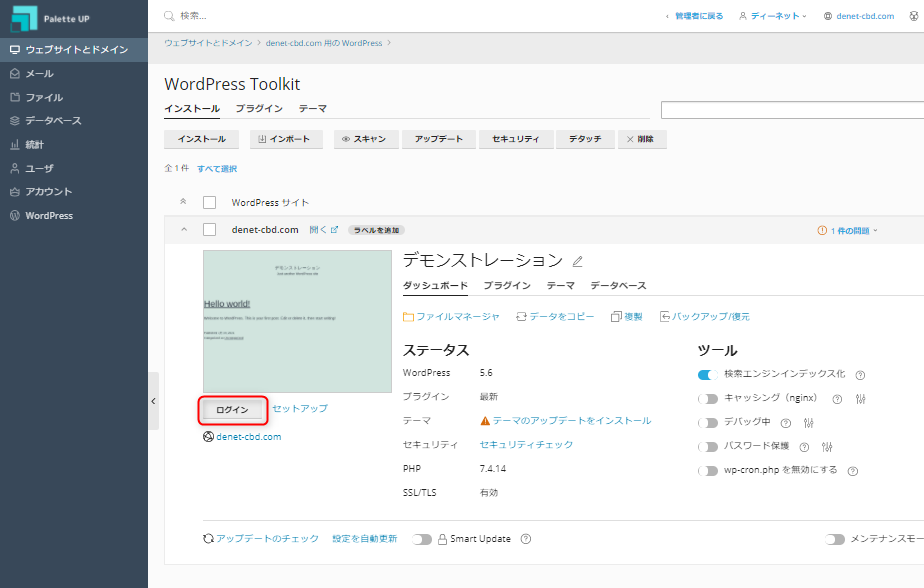Click the orange warning icon for 1 件の問題
The image size is (924, 588).
tap(822, 230)
